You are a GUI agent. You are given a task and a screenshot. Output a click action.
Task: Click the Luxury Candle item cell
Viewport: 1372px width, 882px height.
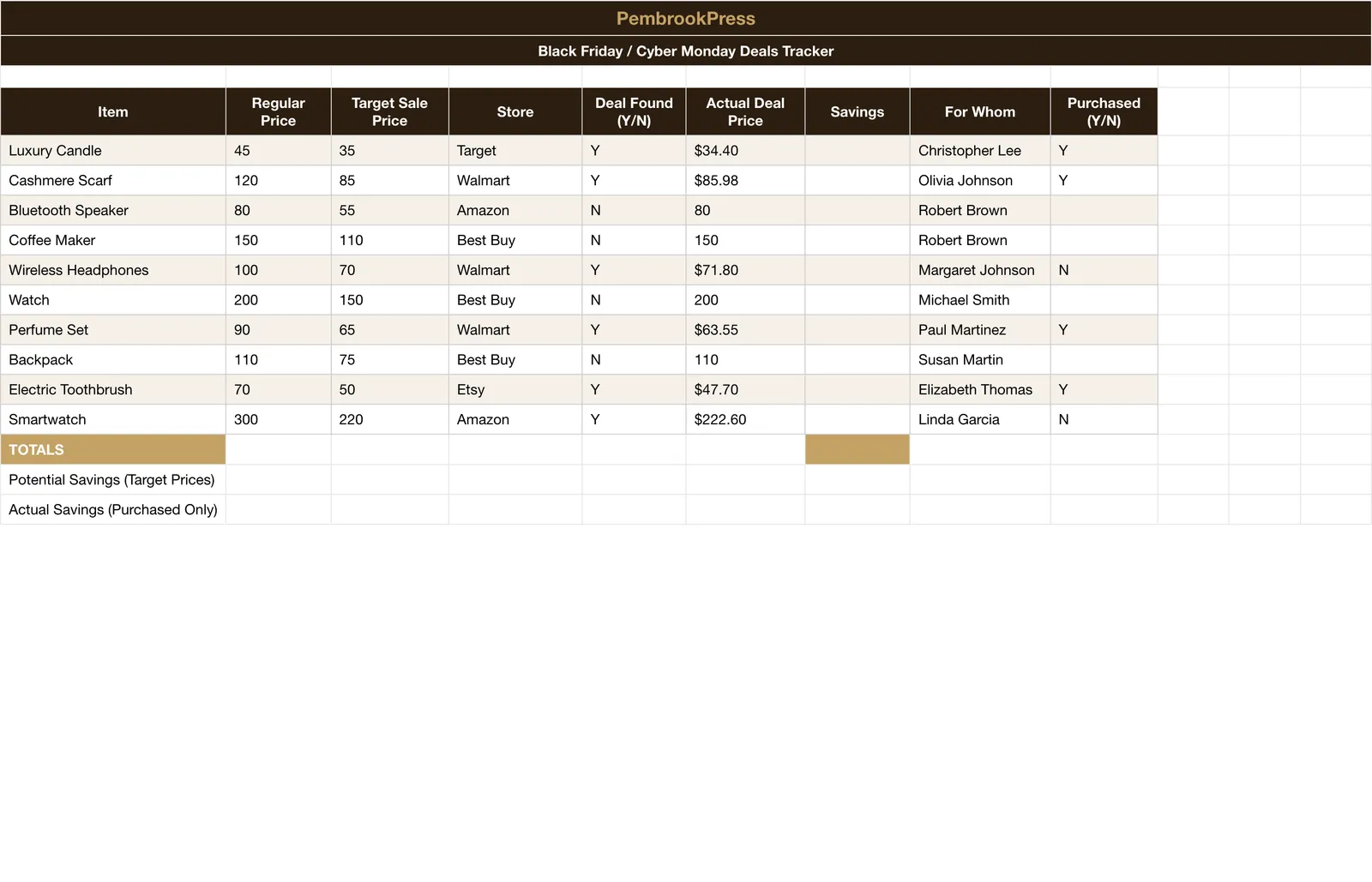click(113, 150)
